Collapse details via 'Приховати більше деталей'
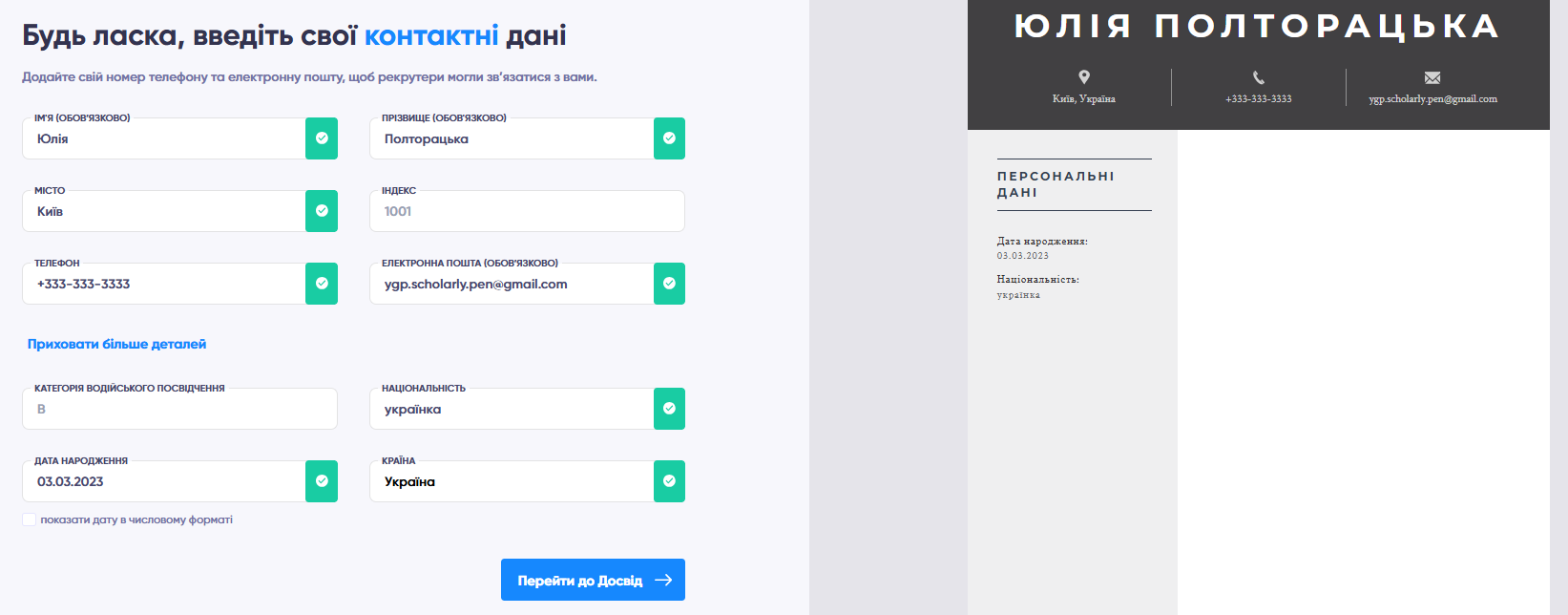The width and height of the screenshot is (1568, 615). [116, 344]
